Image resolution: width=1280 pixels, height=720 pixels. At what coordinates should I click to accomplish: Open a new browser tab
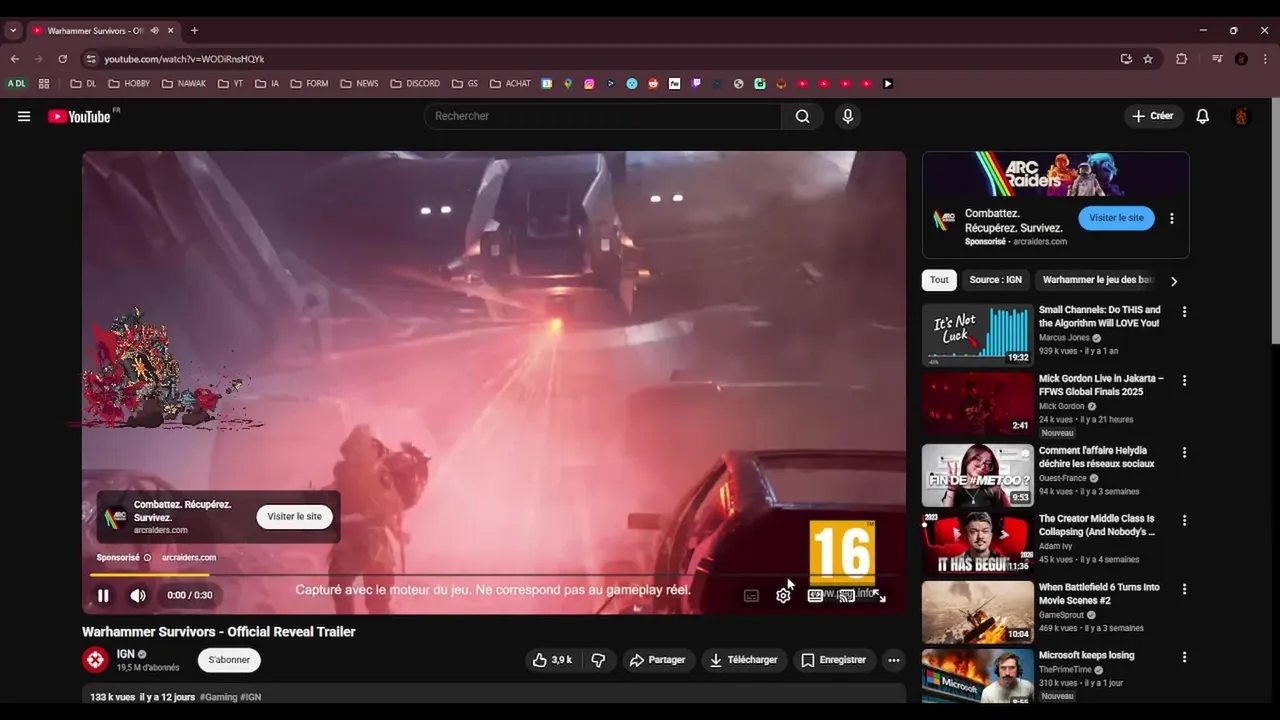click(194, 31)
